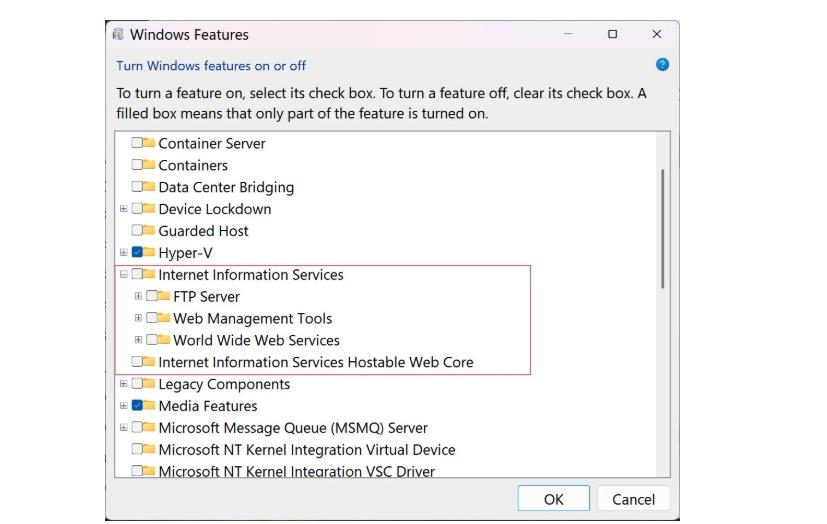Click the Data Center Bridging folder icon
Image resolution: width=827 pixels, height=524 pixels.
click(x=149, y=187)
